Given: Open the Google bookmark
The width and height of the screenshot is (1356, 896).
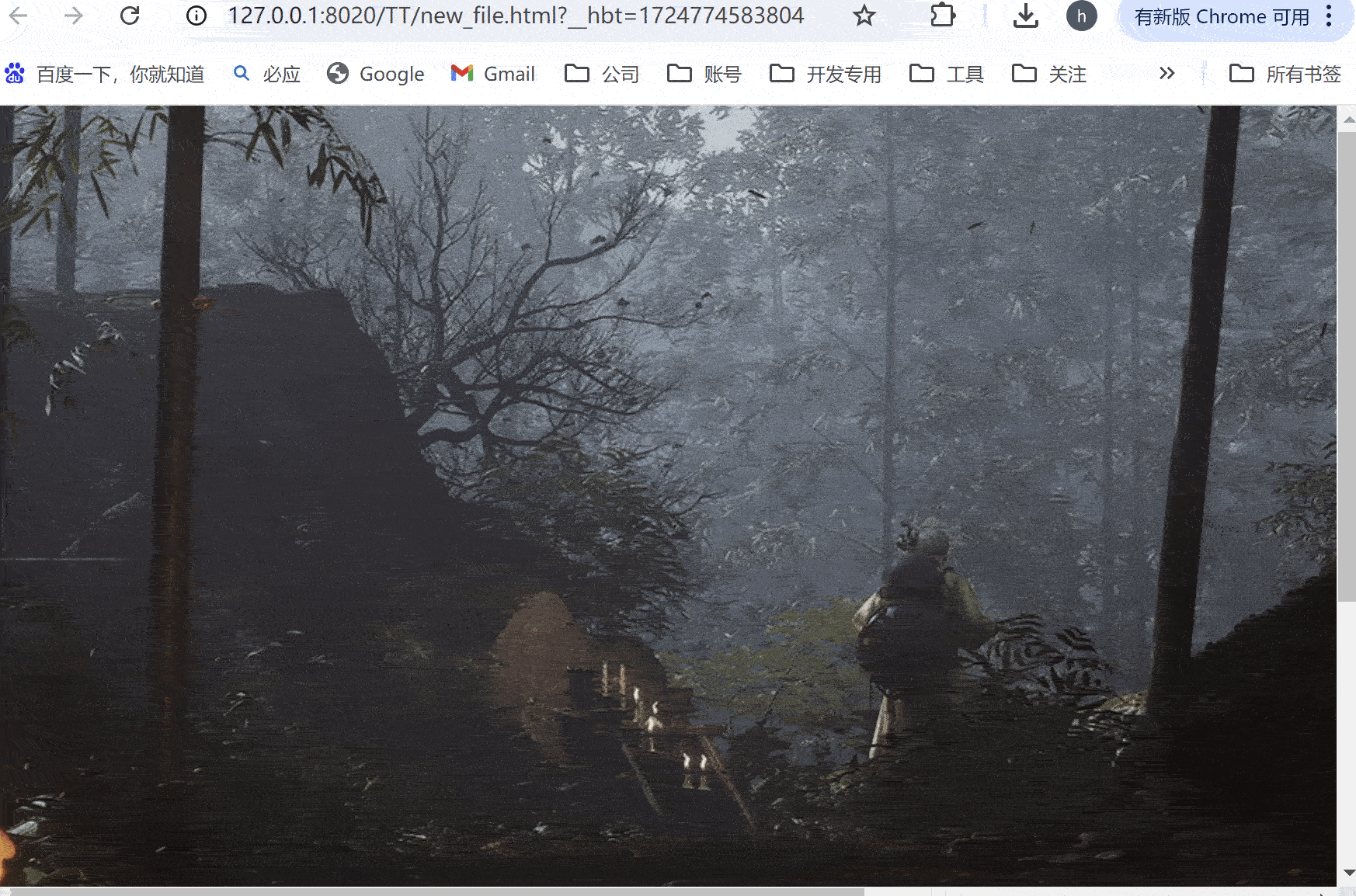Looking at the screenshot, I should [376, 74].
